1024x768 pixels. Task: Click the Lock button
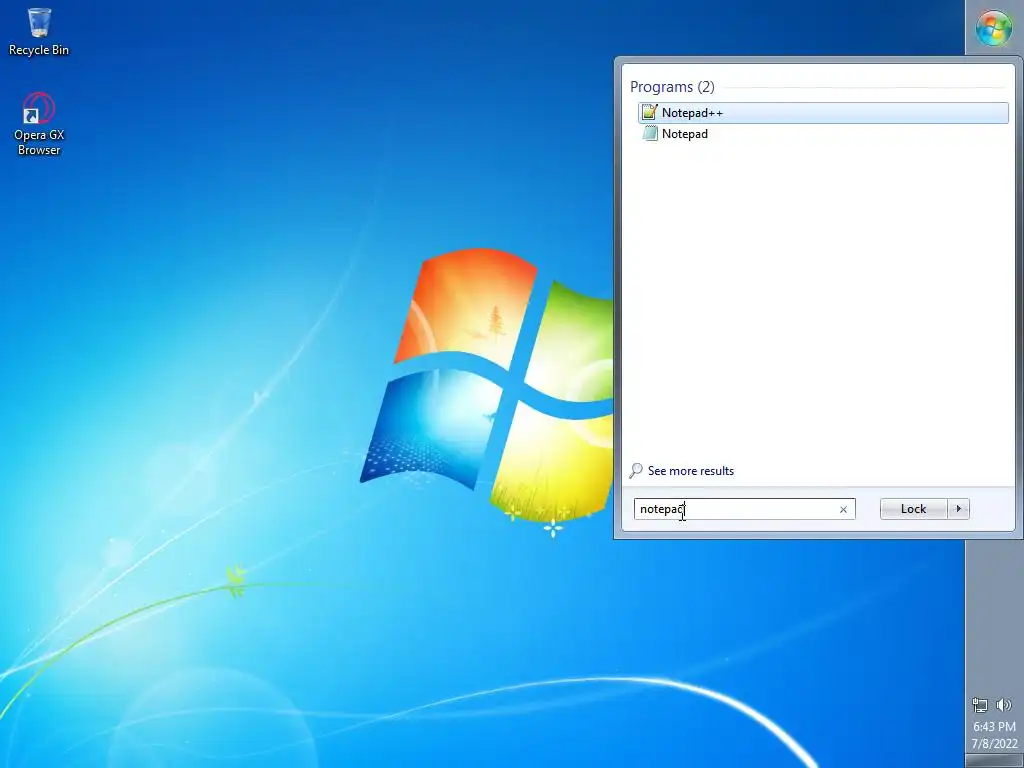[913, 509]
